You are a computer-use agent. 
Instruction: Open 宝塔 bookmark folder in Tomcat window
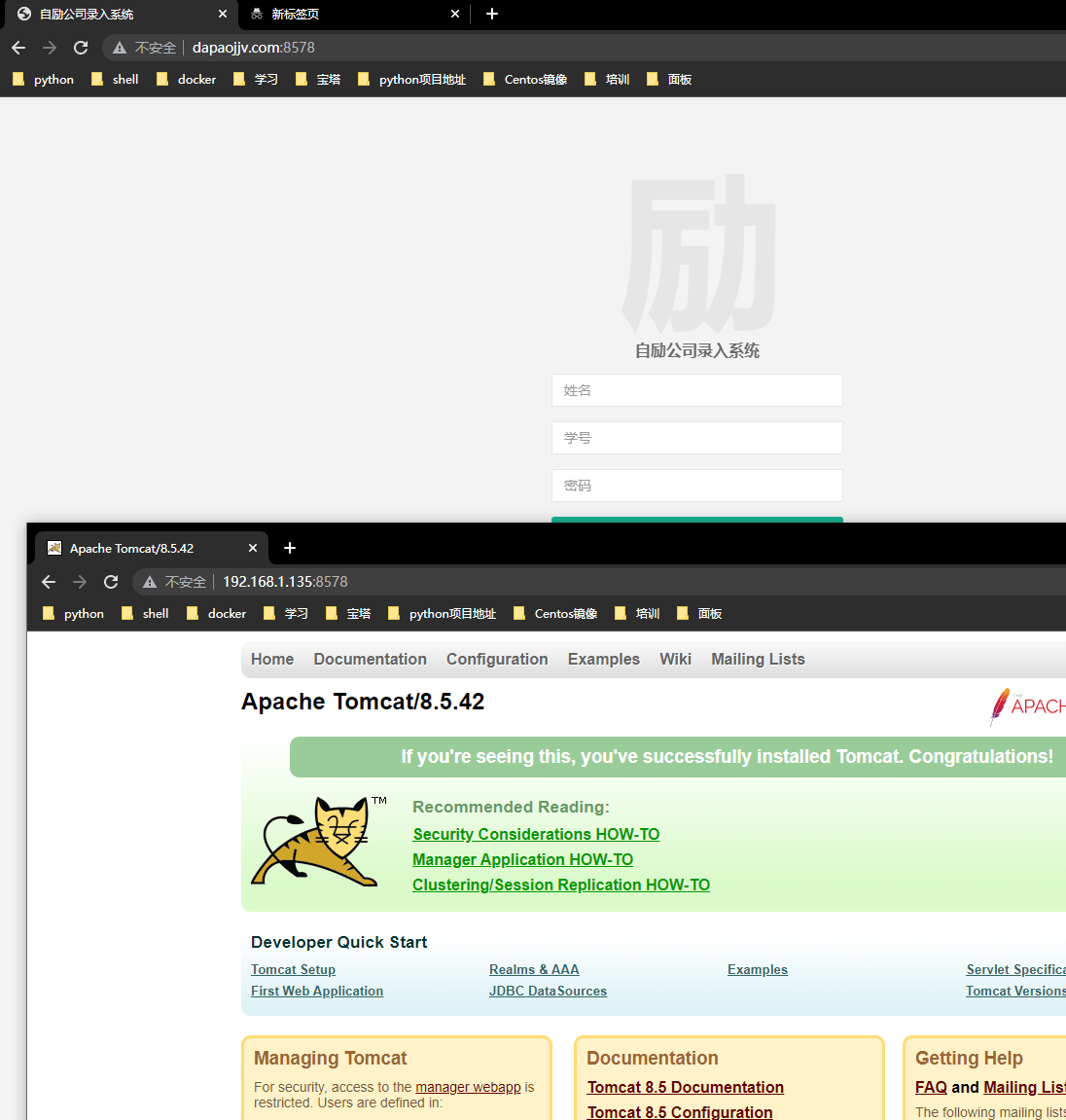(348, 614)
